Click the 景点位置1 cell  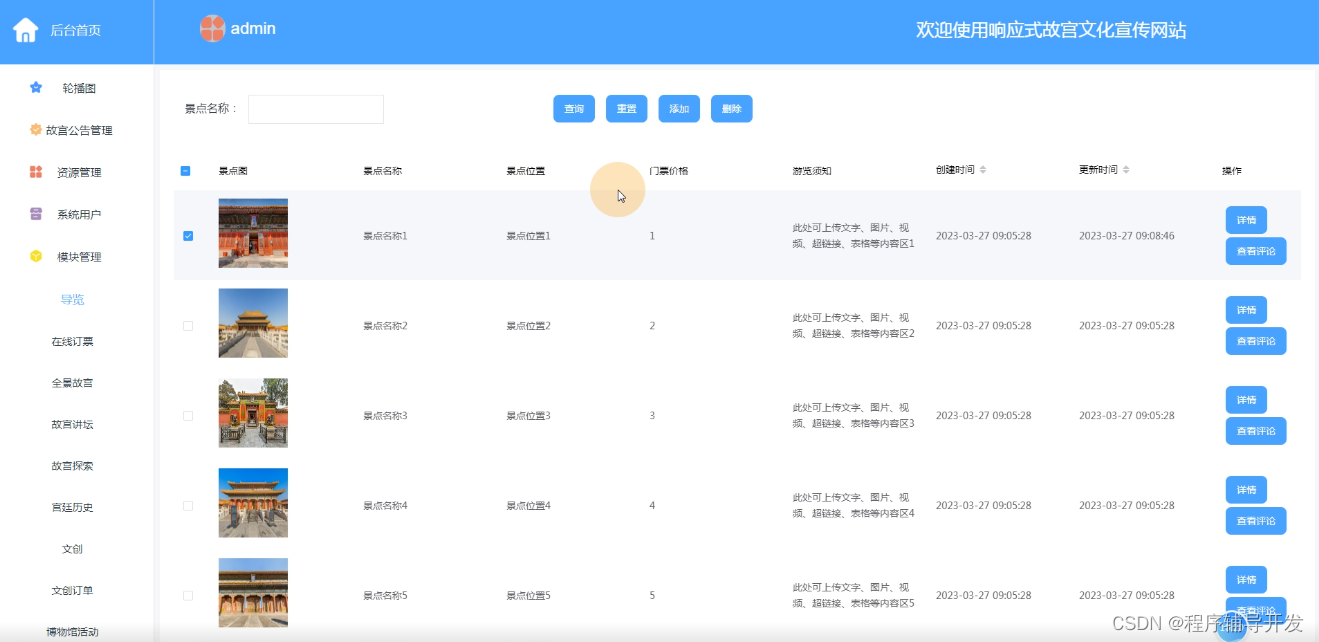point(529,236)
